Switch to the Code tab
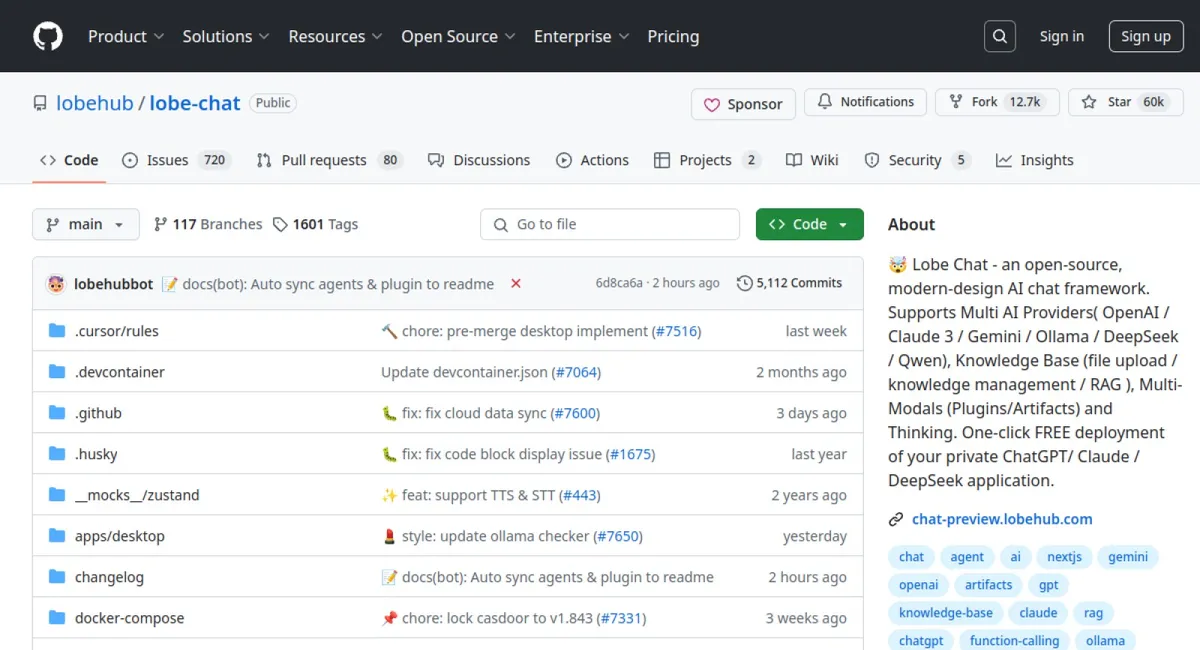Image resolution: width=1200 pixels, height=650 pixels. (x=69, y=160)
